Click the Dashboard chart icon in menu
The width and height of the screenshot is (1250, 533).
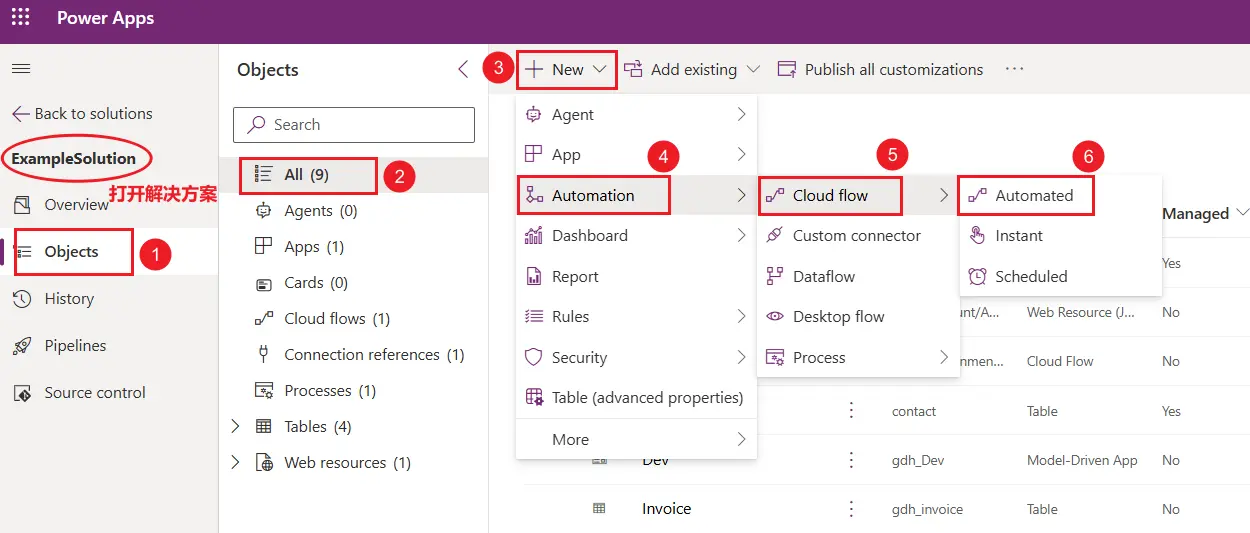point(534,236)
